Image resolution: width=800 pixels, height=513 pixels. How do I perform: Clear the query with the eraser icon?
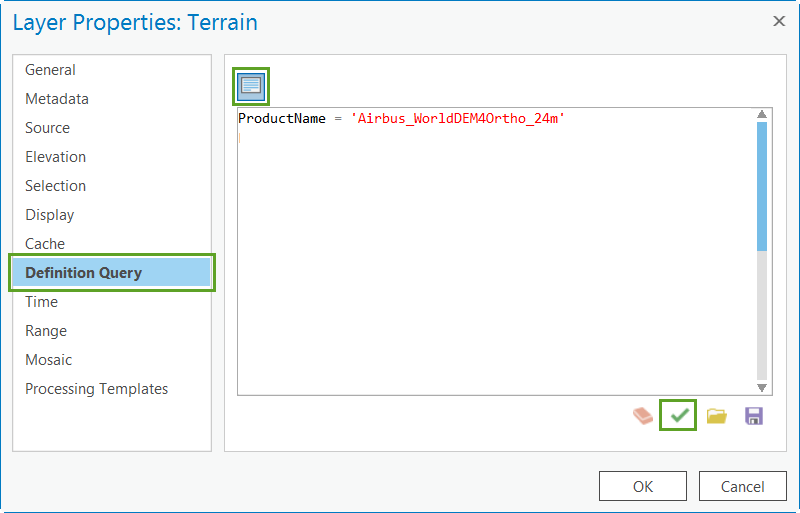coord(643,416)
